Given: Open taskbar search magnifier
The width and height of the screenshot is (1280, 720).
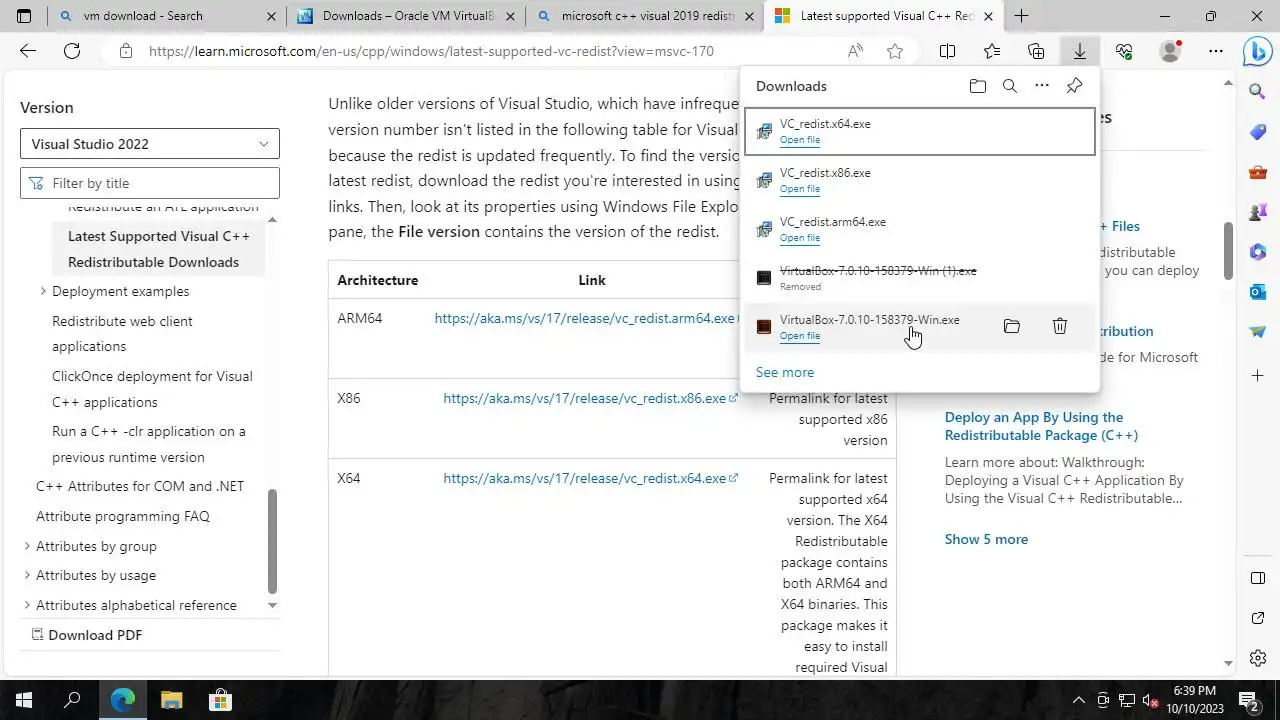Looking at the screenshot, I should click(72, 699).
